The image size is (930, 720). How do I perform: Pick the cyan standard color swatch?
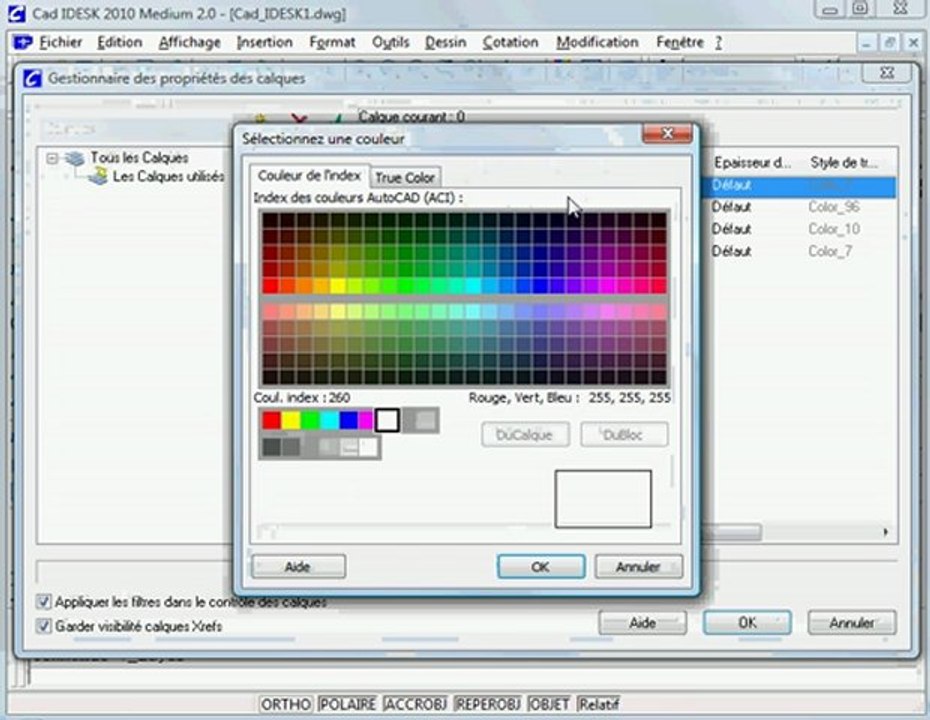coord(329,420)
